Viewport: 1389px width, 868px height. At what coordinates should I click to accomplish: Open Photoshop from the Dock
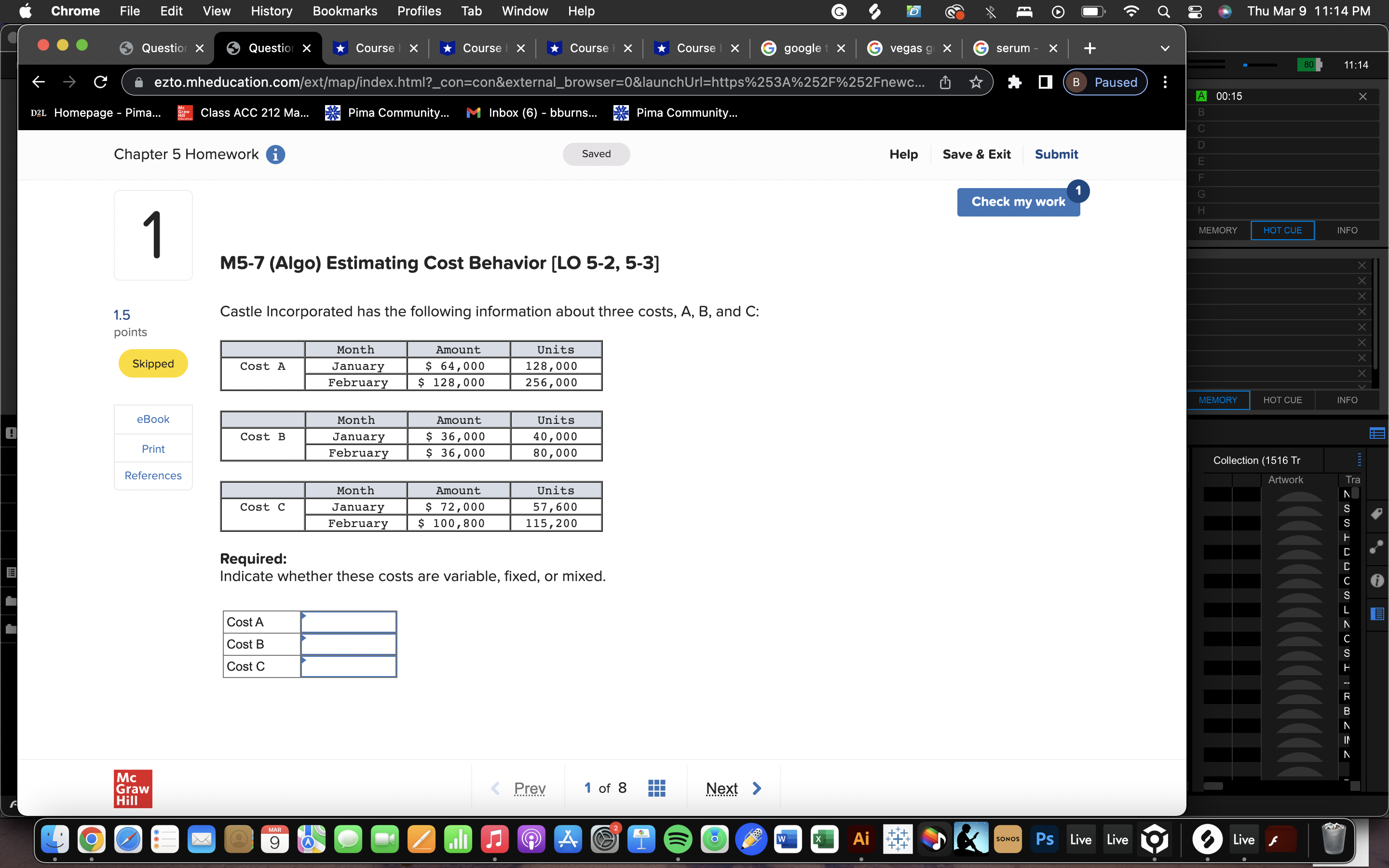pyautogui.click(x=1044, y=839)
